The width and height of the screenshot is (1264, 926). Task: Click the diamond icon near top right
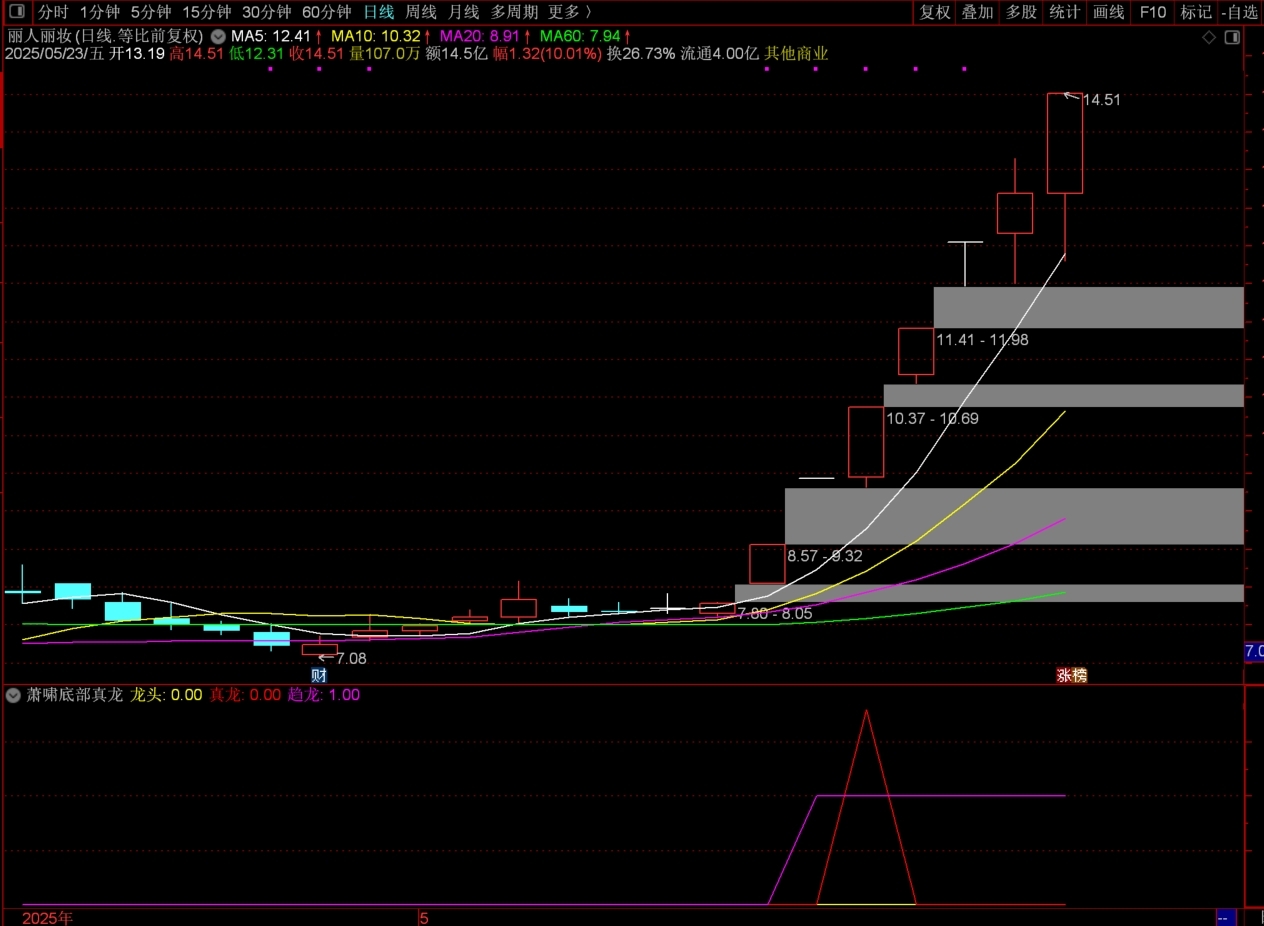1209,37
